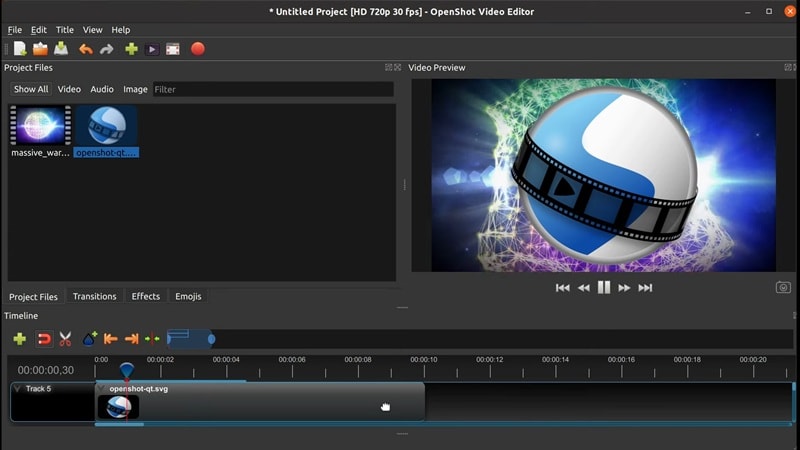This screenshot has width=800, height=450.
Task: Fast forward the video preview
Action: tap(624, 288)
